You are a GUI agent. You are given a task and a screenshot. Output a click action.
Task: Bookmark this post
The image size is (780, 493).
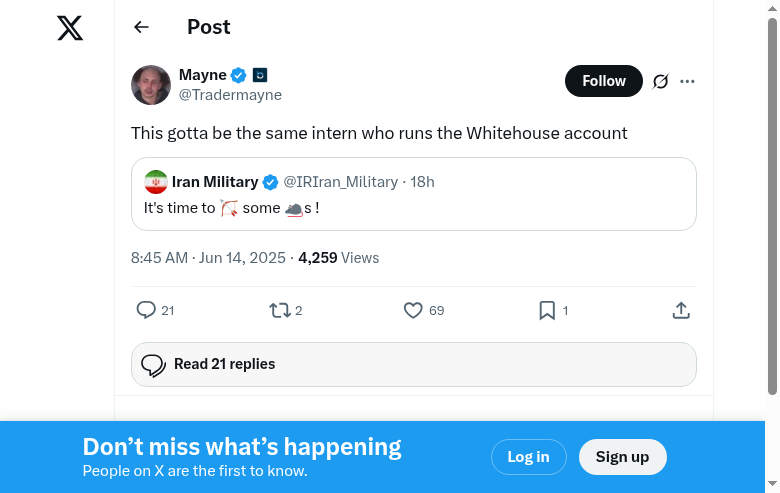(547, 310)
